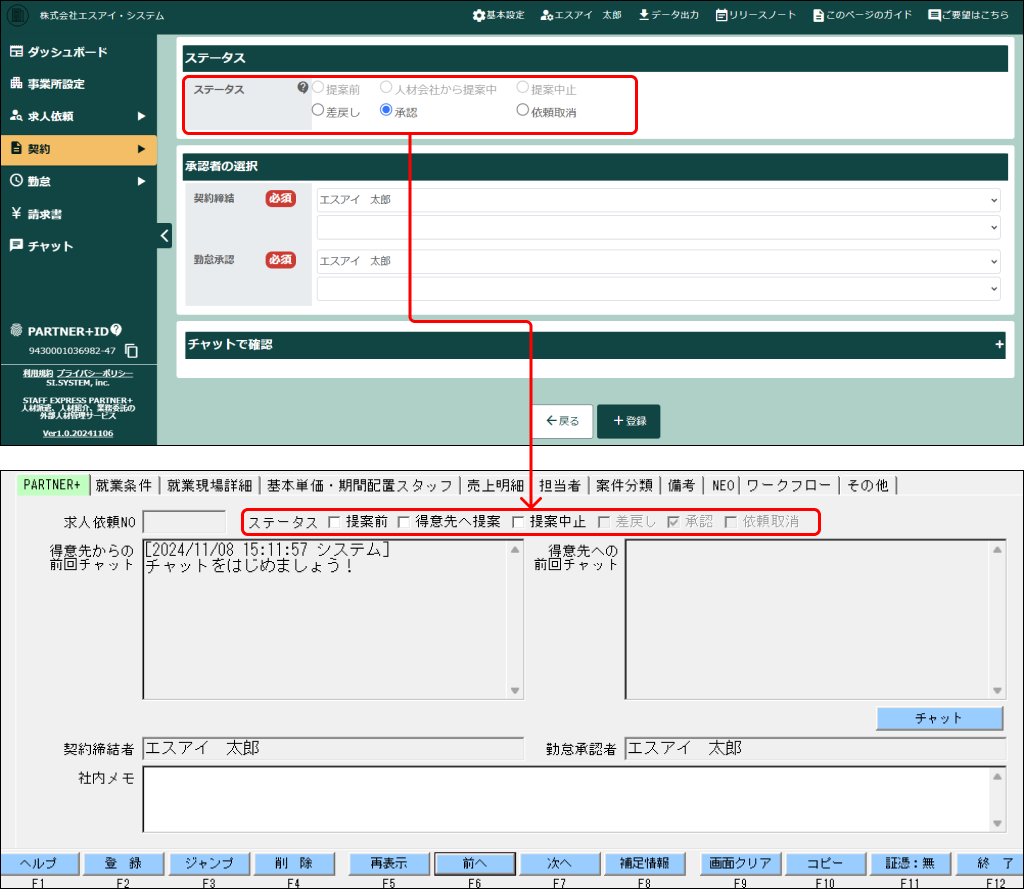Expand チャットで確認 section plus icon
1024x889 pixels.
(999, 344)
